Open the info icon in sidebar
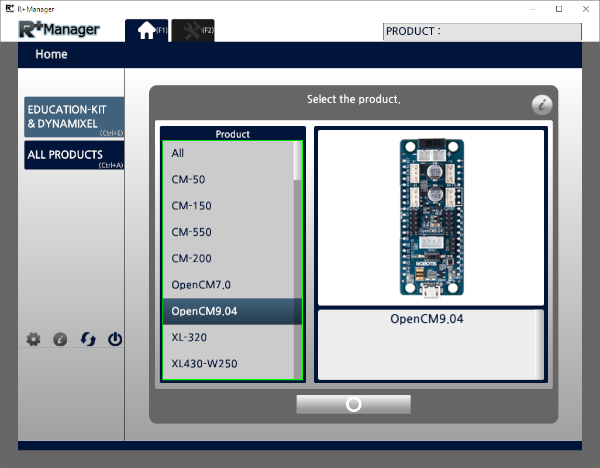 coord(60,339)
